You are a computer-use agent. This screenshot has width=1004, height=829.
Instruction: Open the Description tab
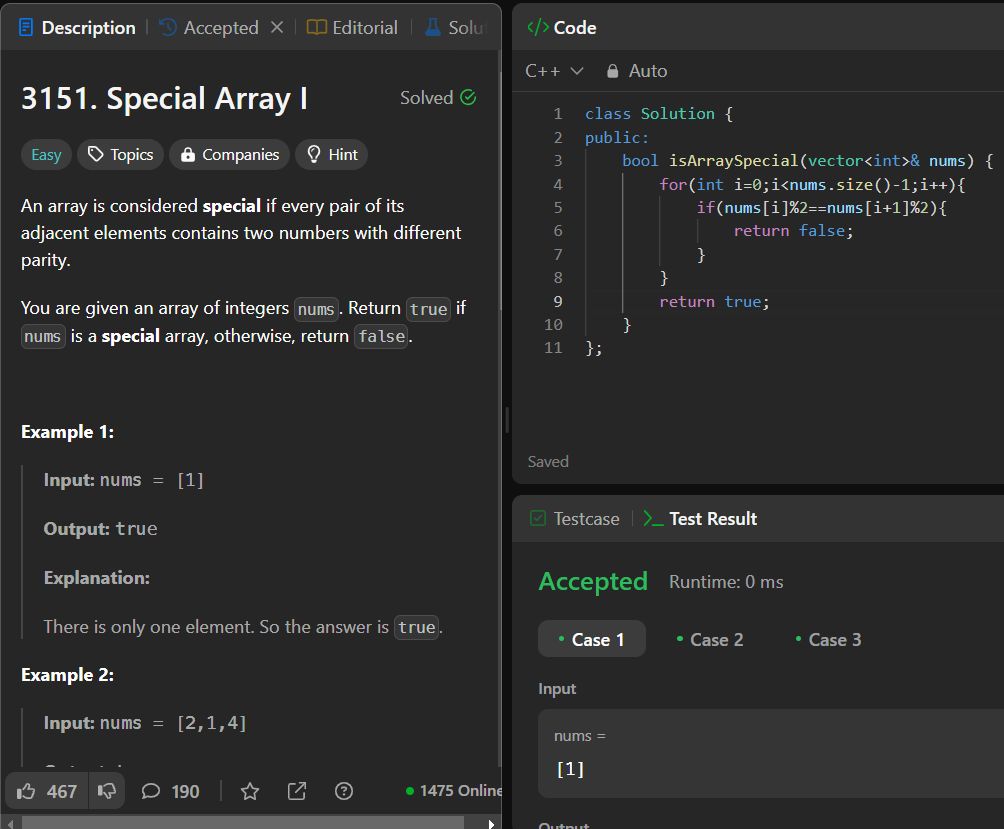pos(77,28)
